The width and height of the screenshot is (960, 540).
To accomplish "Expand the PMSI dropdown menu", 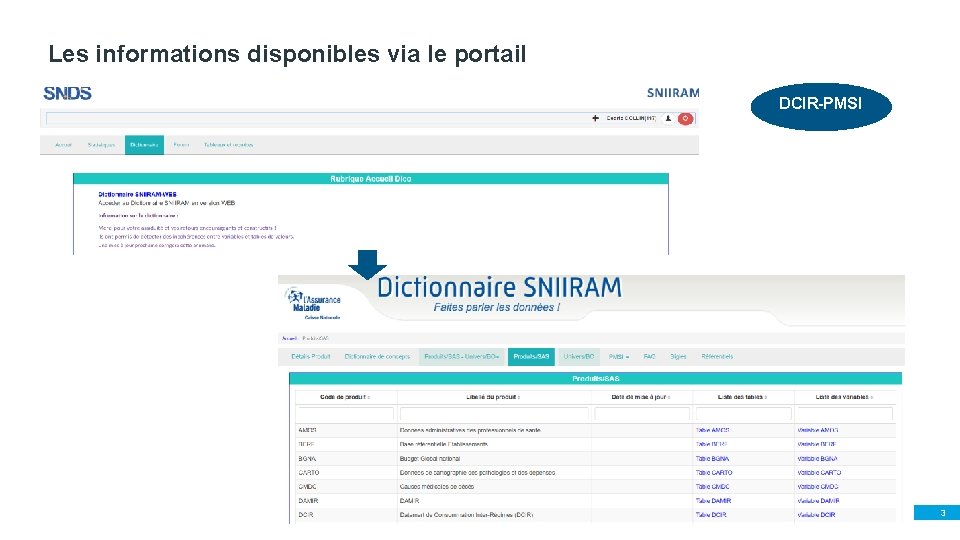I will [619, 356].
